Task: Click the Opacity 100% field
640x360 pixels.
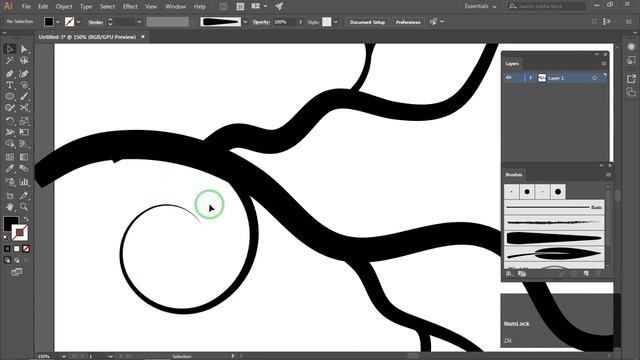Action: point(284,22)
